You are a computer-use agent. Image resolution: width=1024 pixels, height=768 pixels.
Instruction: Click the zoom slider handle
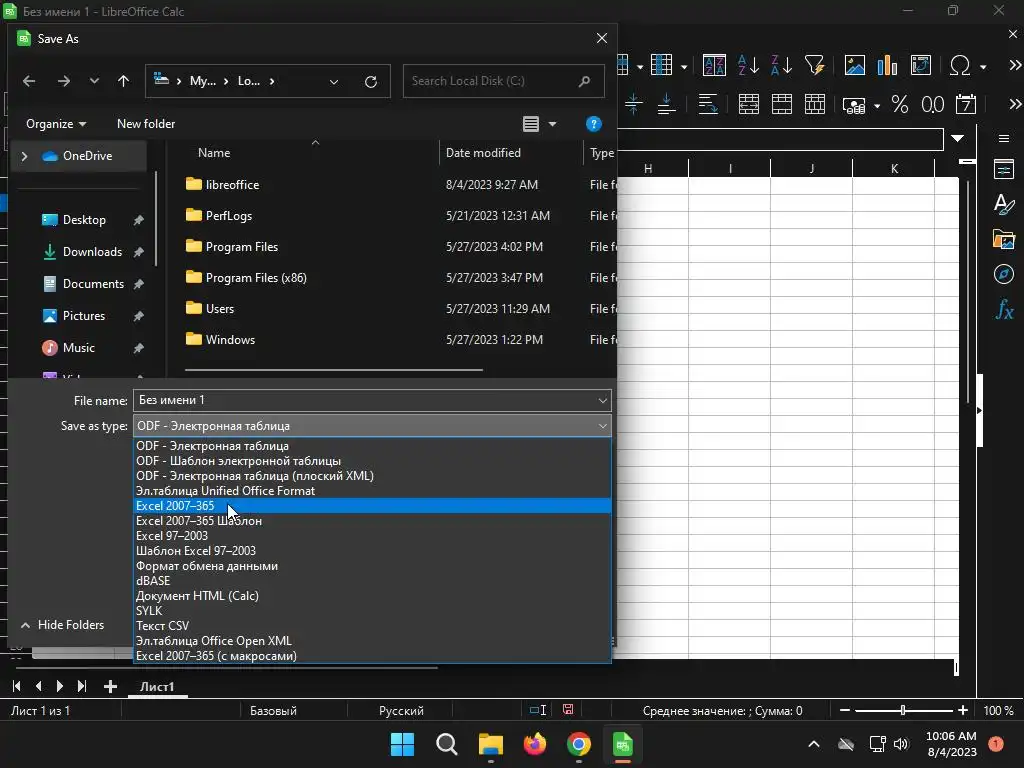903,710
